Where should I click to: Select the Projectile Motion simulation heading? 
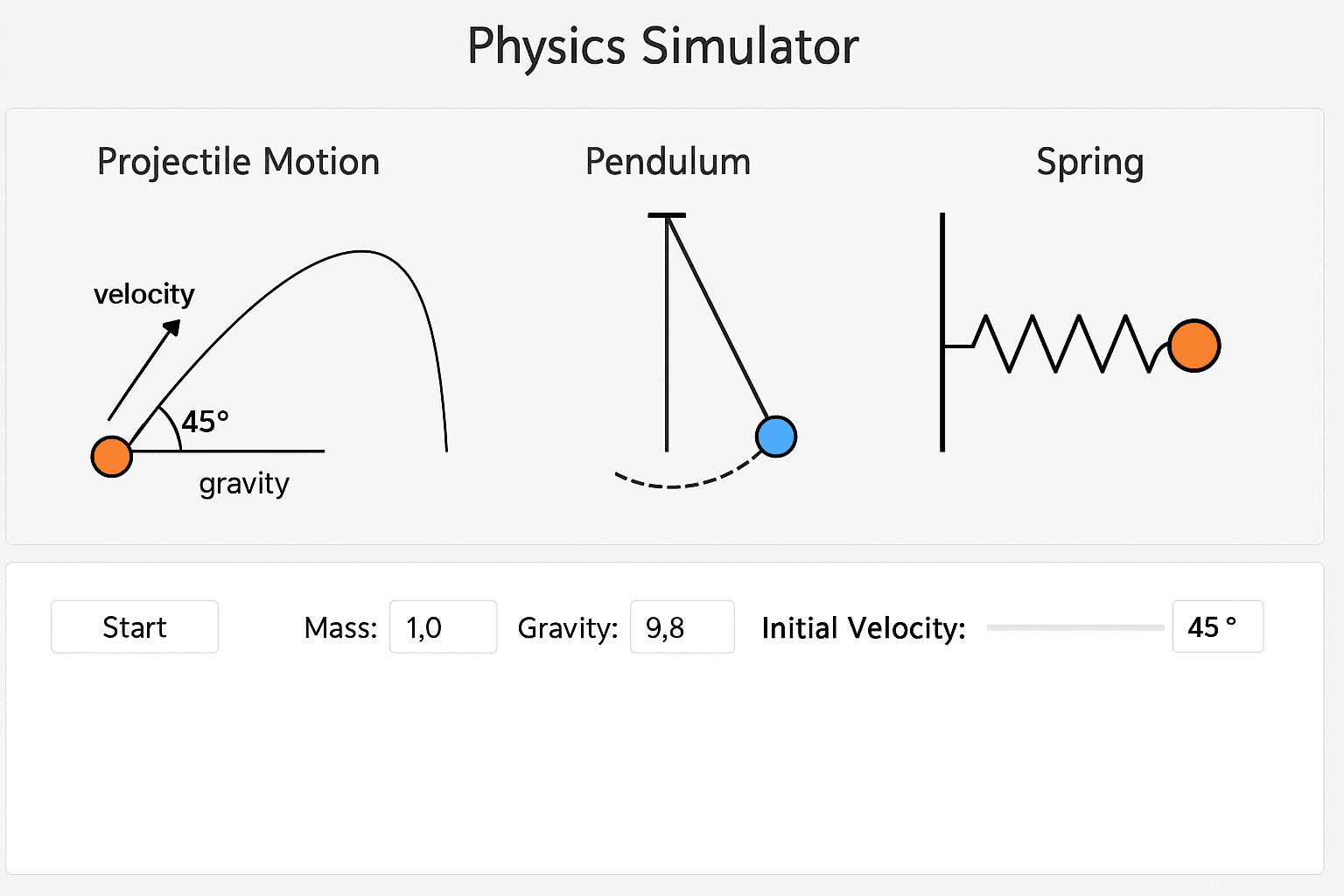click(238, 162)
